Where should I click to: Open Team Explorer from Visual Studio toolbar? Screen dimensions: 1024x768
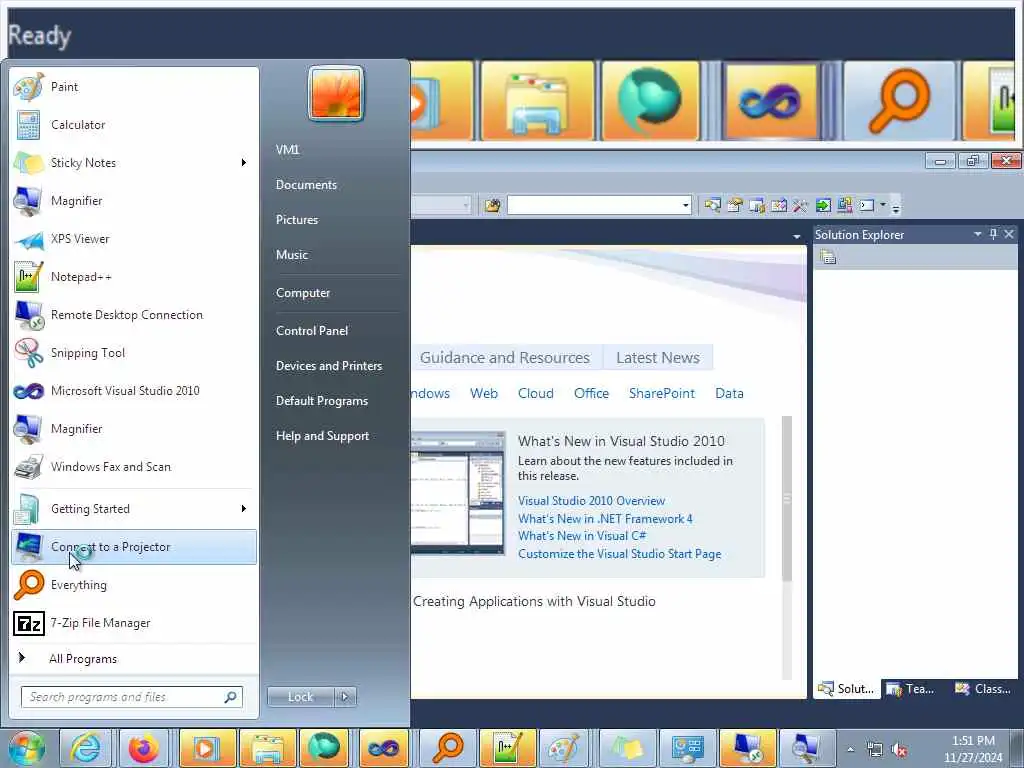tap(757, 206)
